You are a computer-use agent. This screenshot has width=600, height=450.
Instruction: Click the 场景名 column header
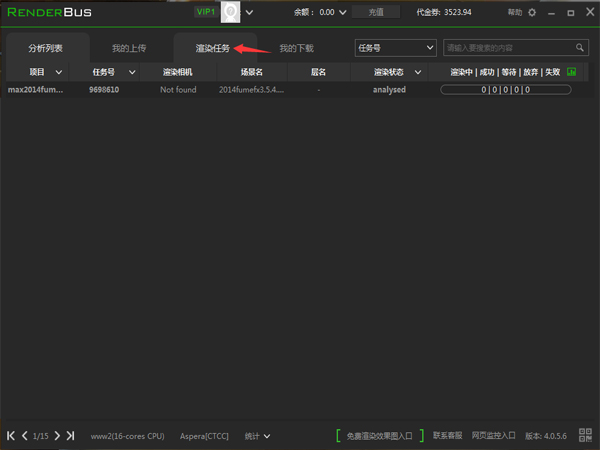pyautogui.click(x=251, y=72)
